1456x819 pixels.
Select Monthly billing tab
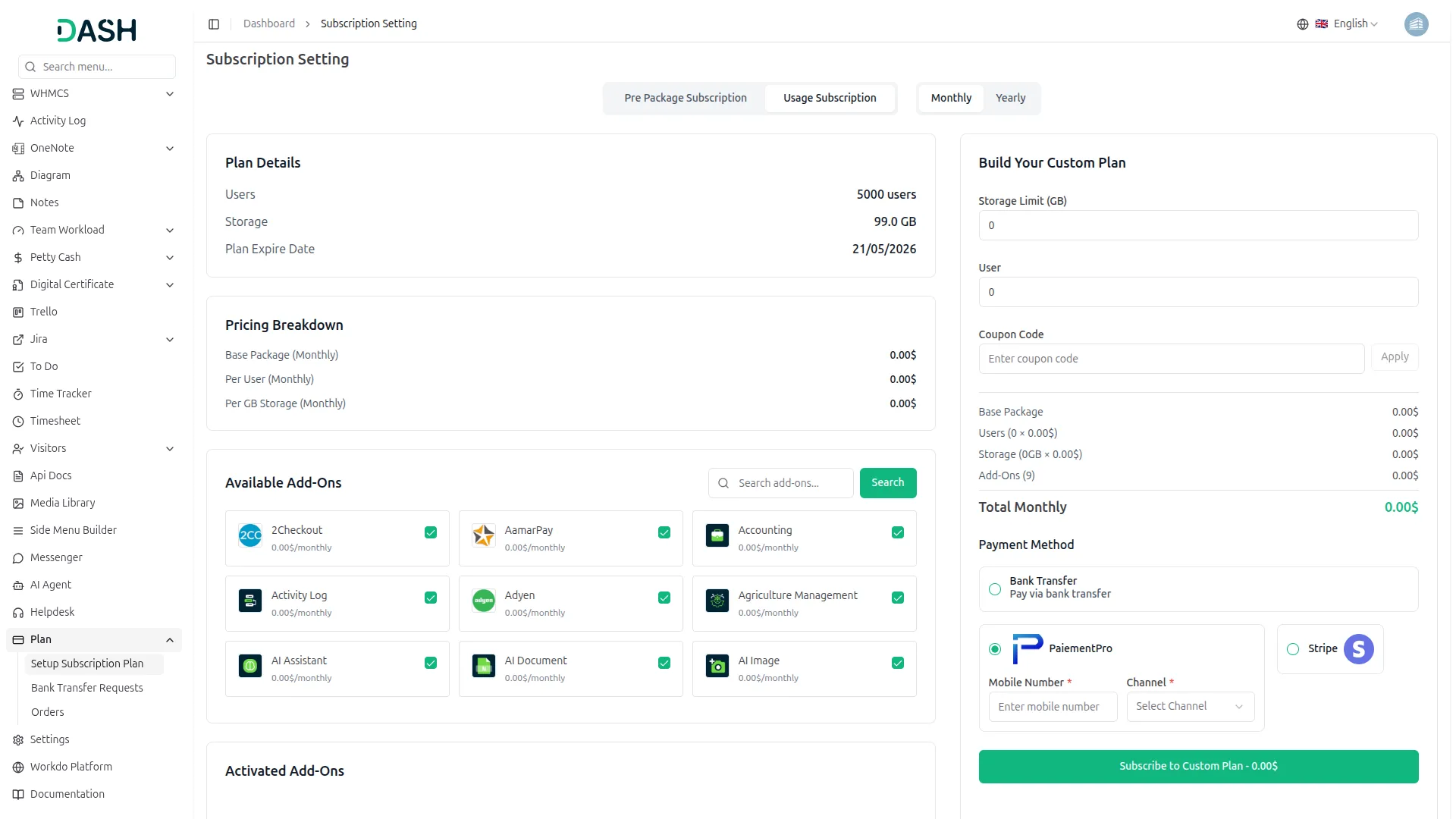(951, 98)
